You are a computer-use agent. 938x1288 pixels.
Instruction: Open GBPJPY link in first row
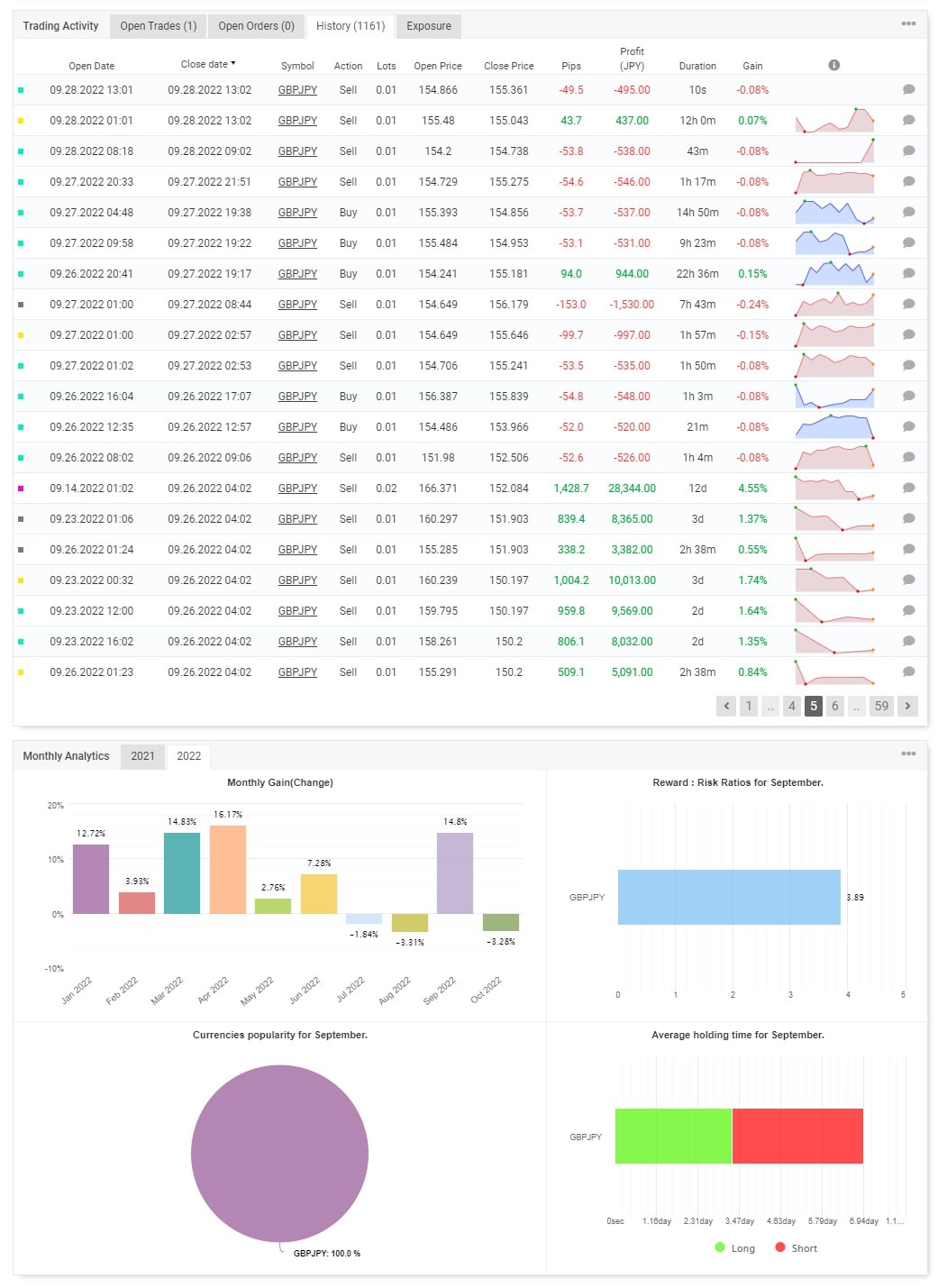297,90
